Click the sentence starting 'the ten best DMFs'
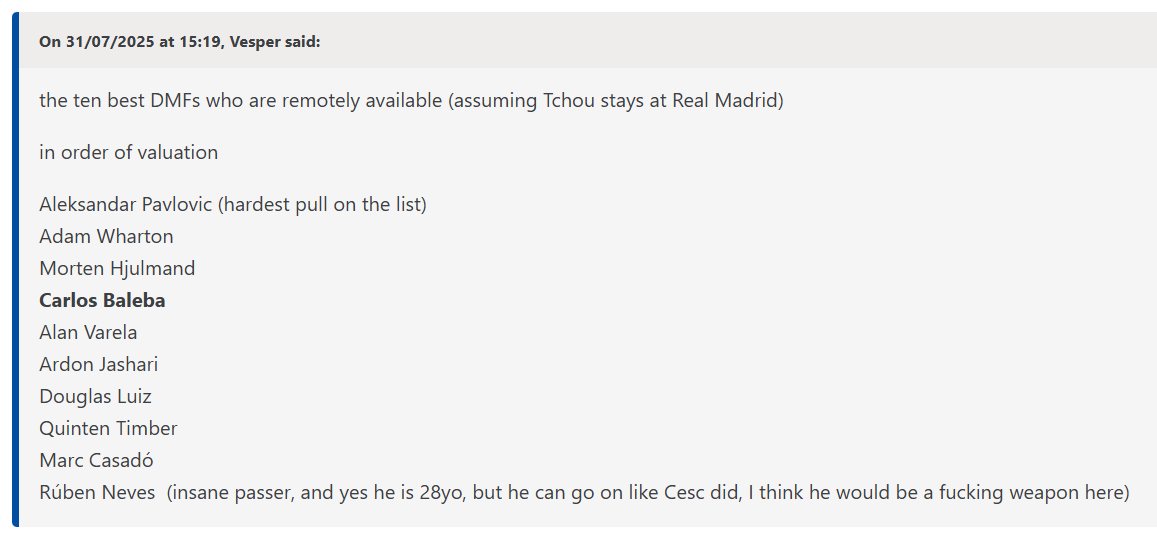Screen dimensions: 1157x539 [411, 101]
